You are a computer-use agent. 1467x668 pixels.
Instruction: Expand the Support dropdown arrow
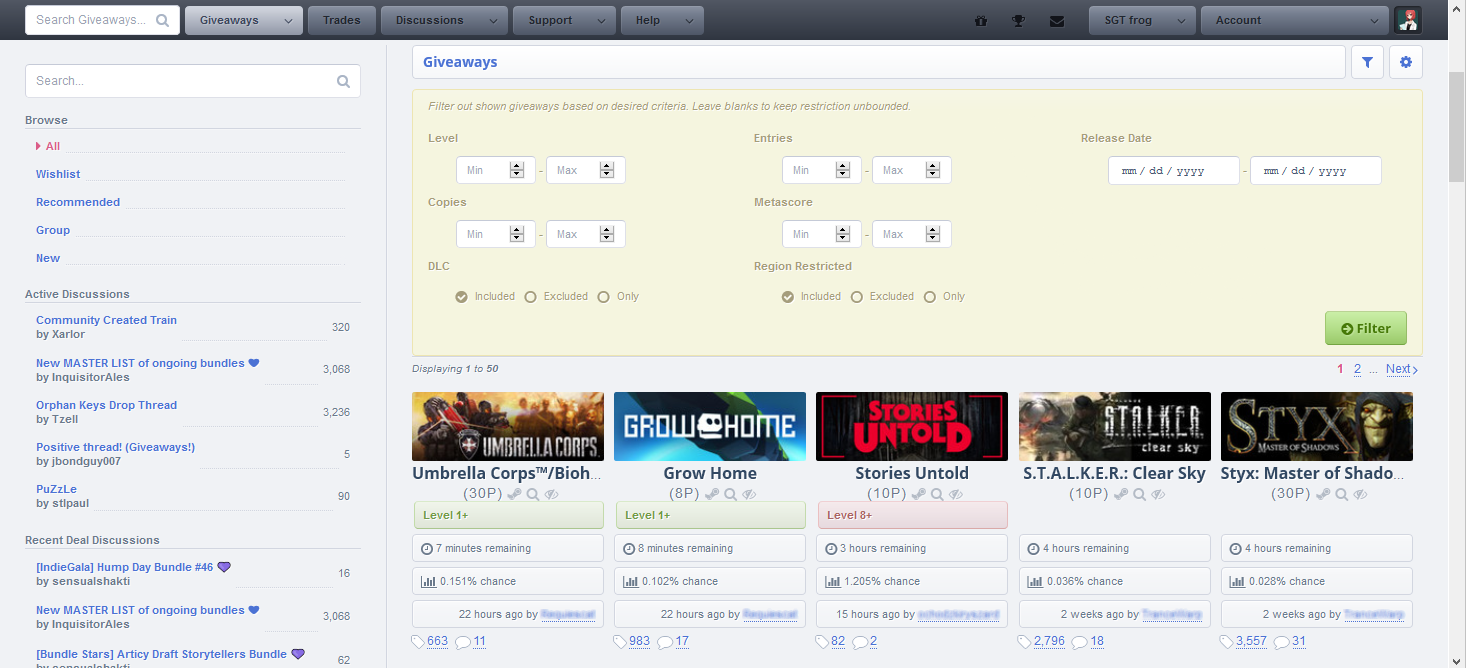601,21
